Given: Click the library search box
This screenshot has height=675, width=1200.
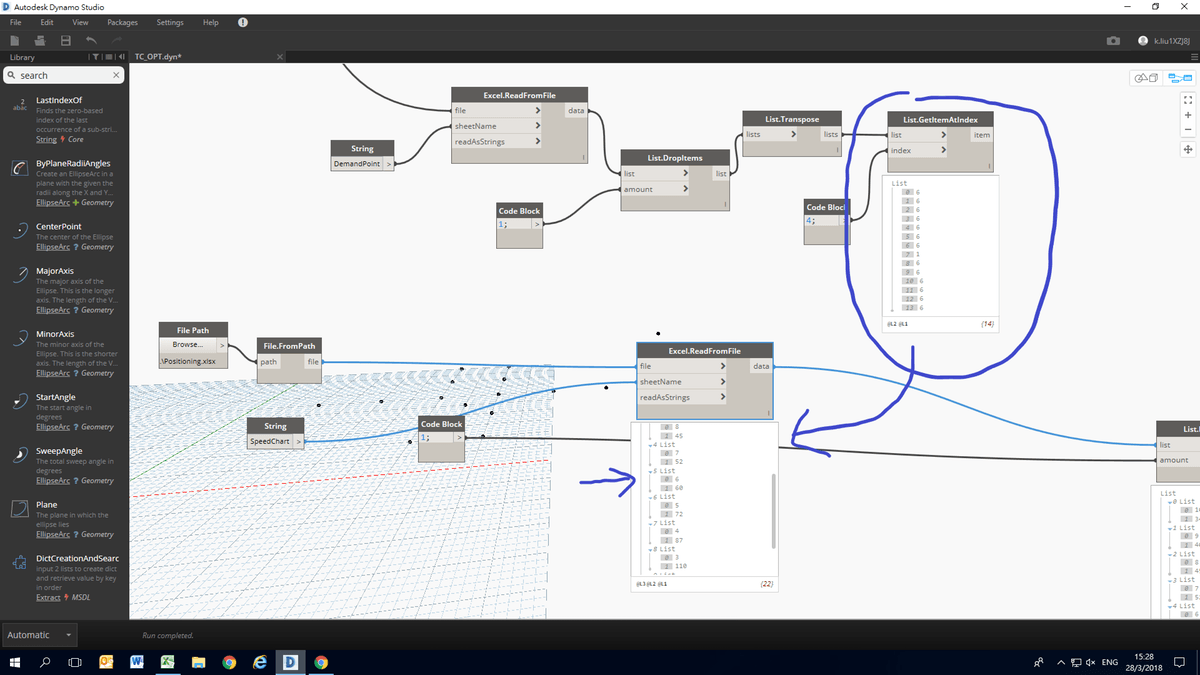Looking at the screenshot, I should (64, 75).
